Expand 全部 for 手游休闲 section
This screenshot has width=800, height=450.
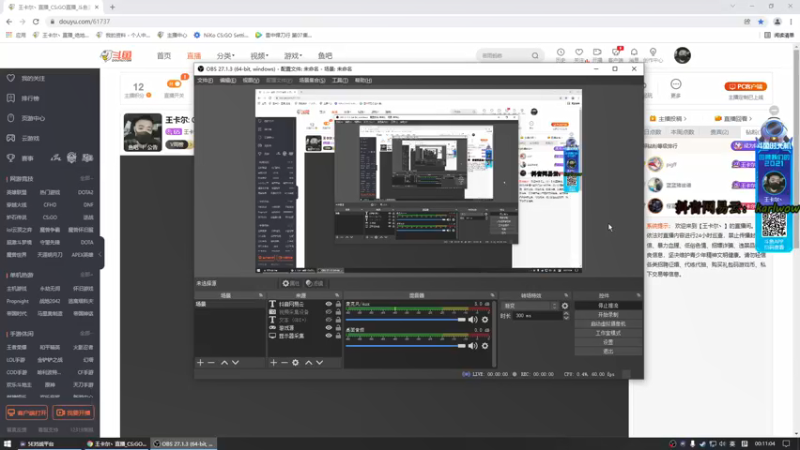(x=86, y=334)
